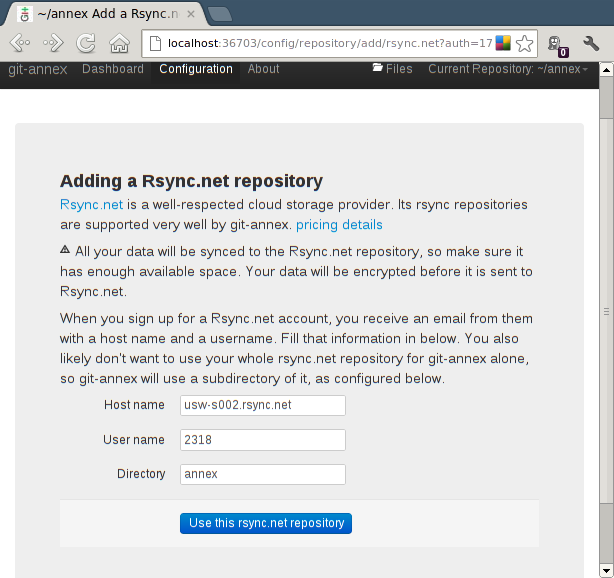Expand the Current Repository dropdown
Screen dimensions: 614x578
coord(508,69)
